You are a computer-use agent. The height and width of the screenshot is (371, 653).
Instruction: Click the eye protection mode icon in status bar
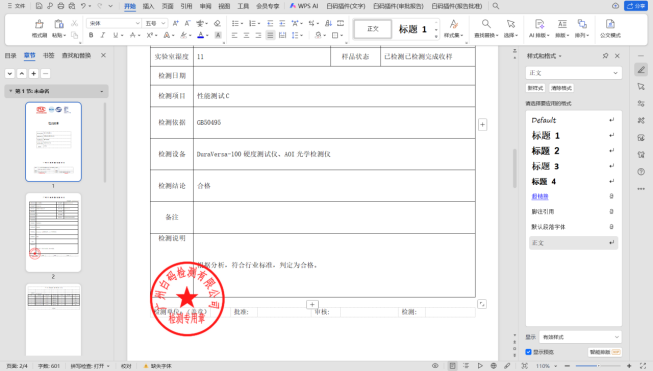point(435,366)
